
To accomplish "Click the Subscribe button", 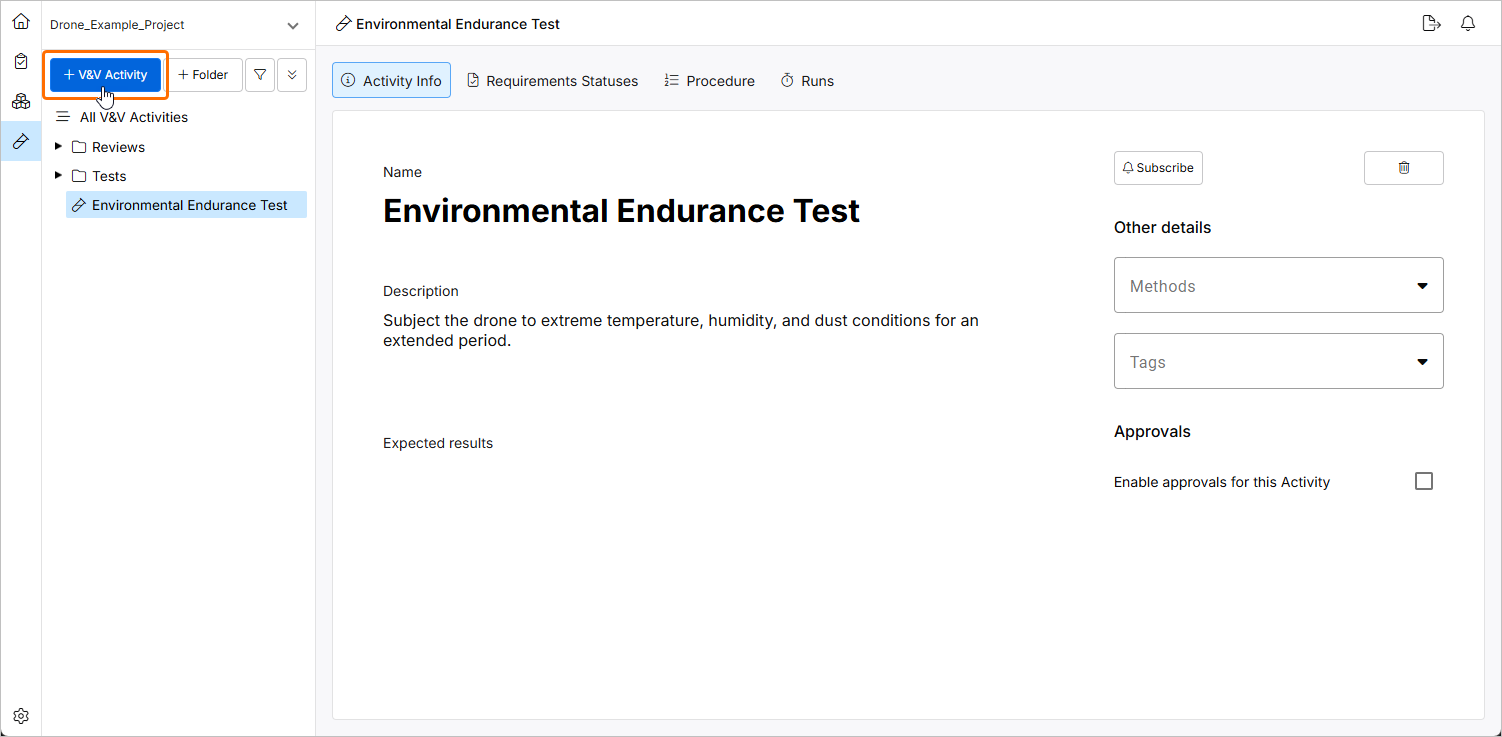I will click(x=1158, y=168).
